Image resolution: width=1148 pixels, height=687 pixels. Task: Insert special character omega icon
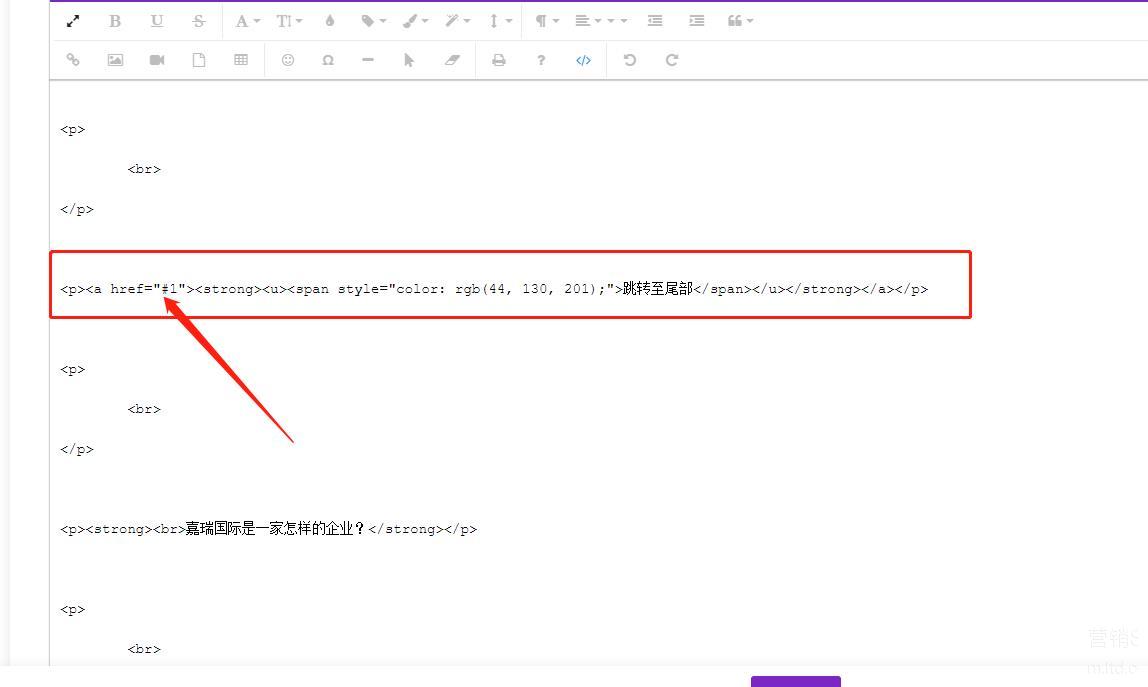tap(328, 60)
